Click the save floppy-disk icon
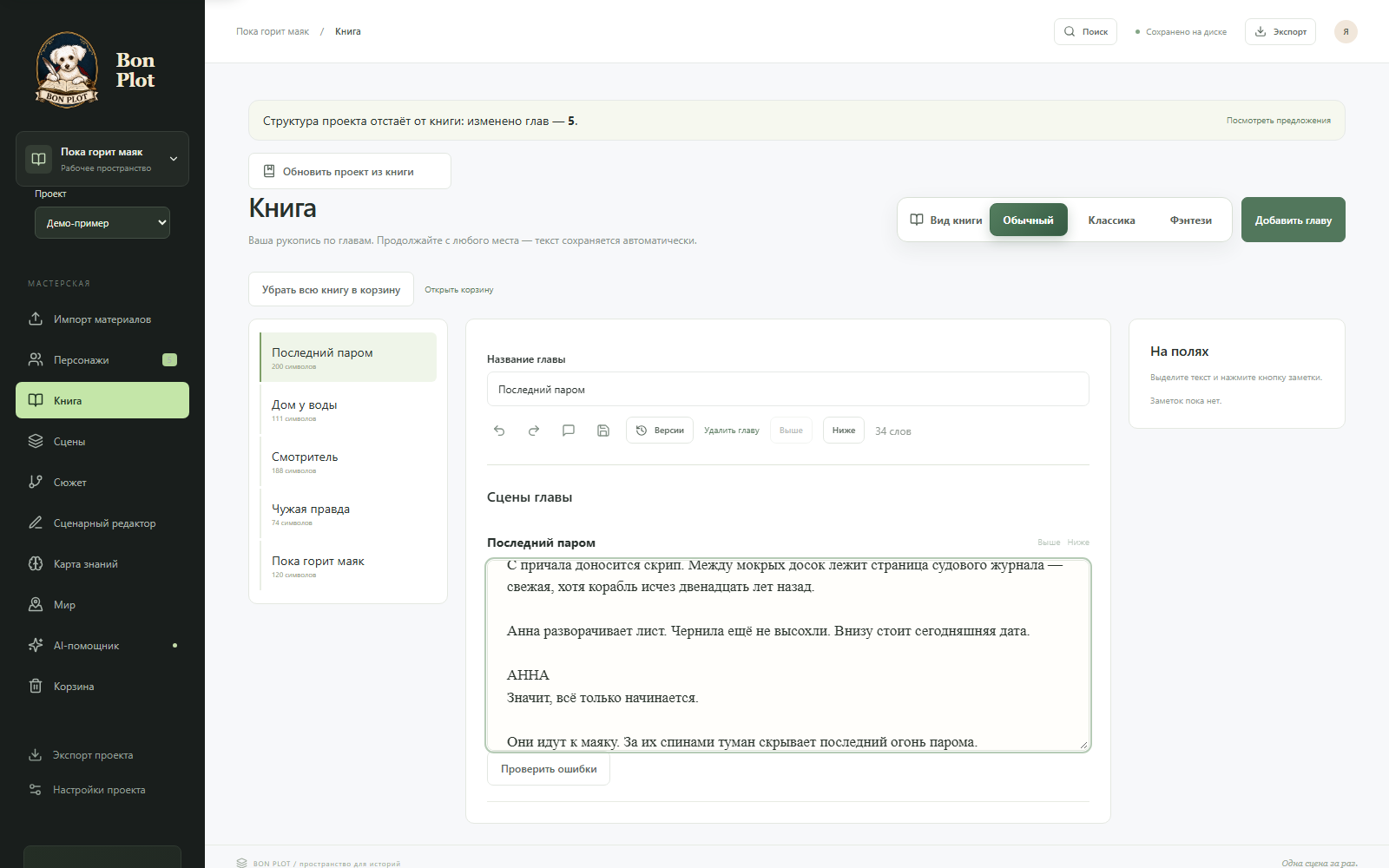The image size is (1389, 868). (603, 431)
